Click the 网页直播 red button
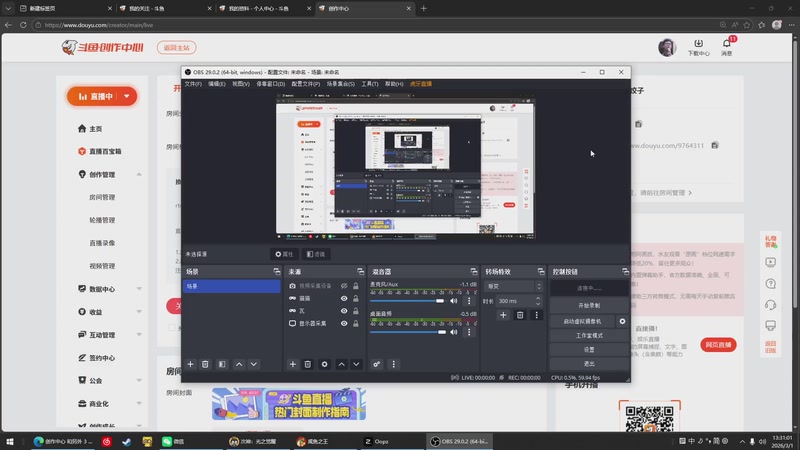Screen dimensions: 800x450 click(718, 345)
